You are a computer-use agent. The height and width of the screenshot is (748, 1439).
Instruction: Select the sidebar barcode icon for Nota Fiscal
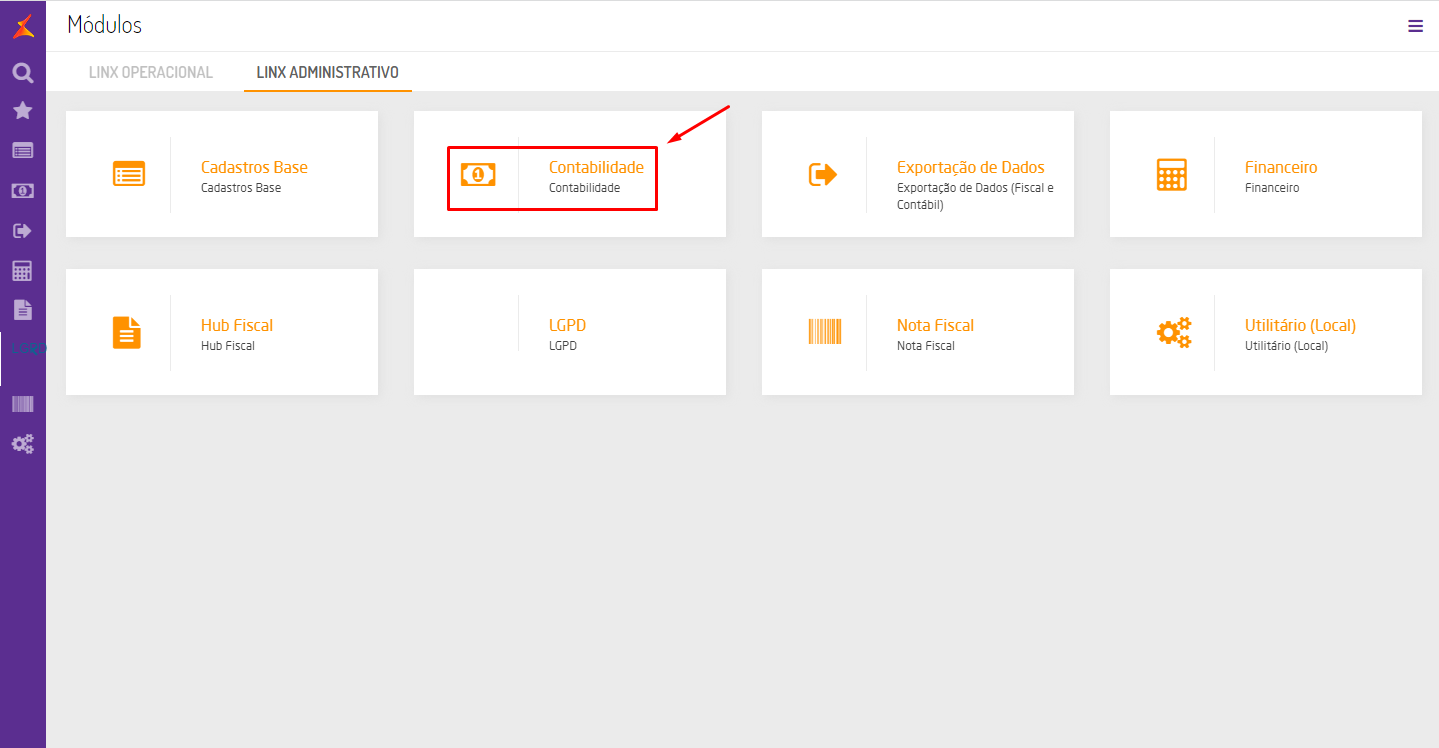(x=22, y=404)
